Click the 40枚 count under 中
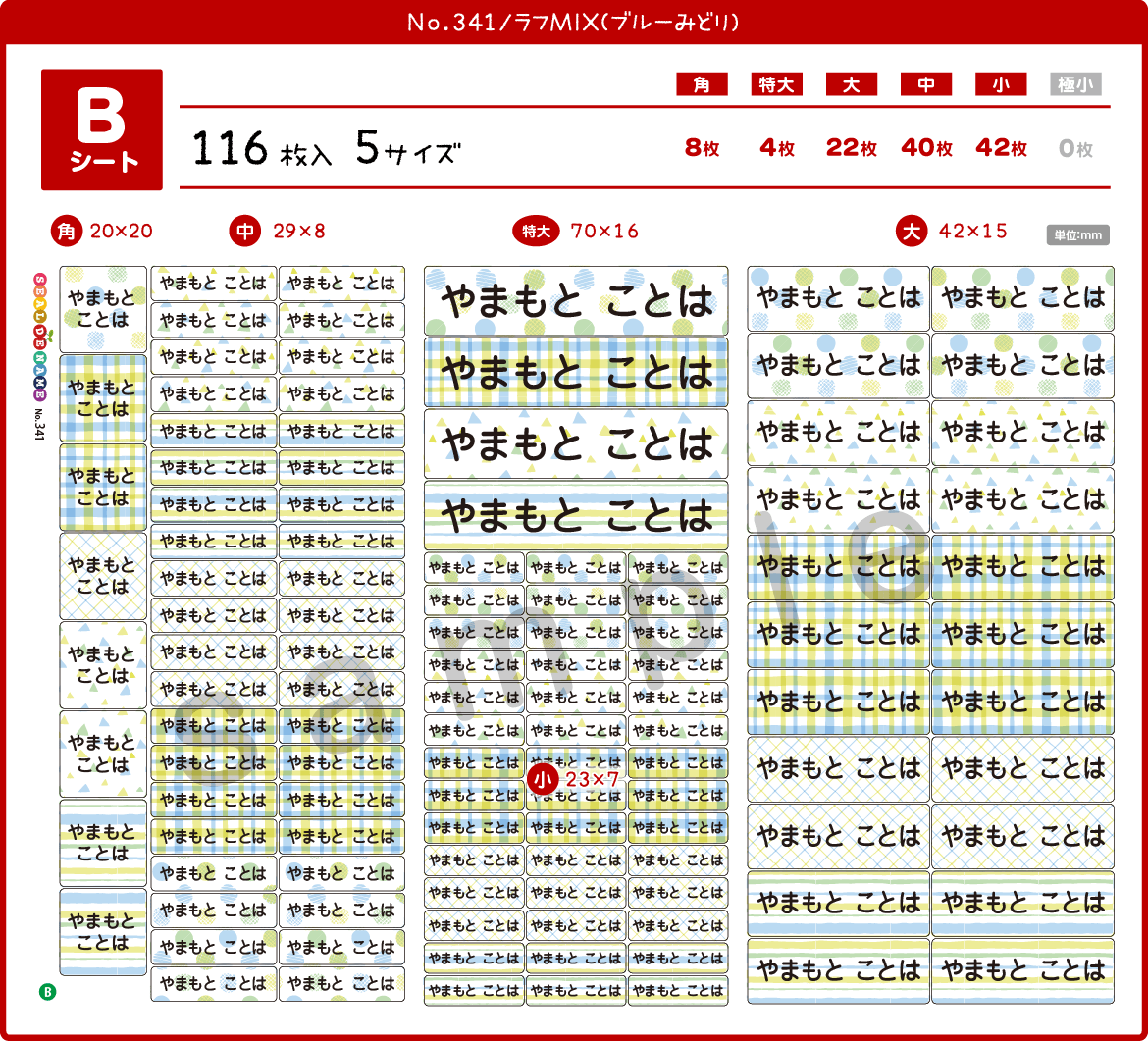Viewport: 1148px width, 1041px height. pyautogui.click(x=927, y=148)
